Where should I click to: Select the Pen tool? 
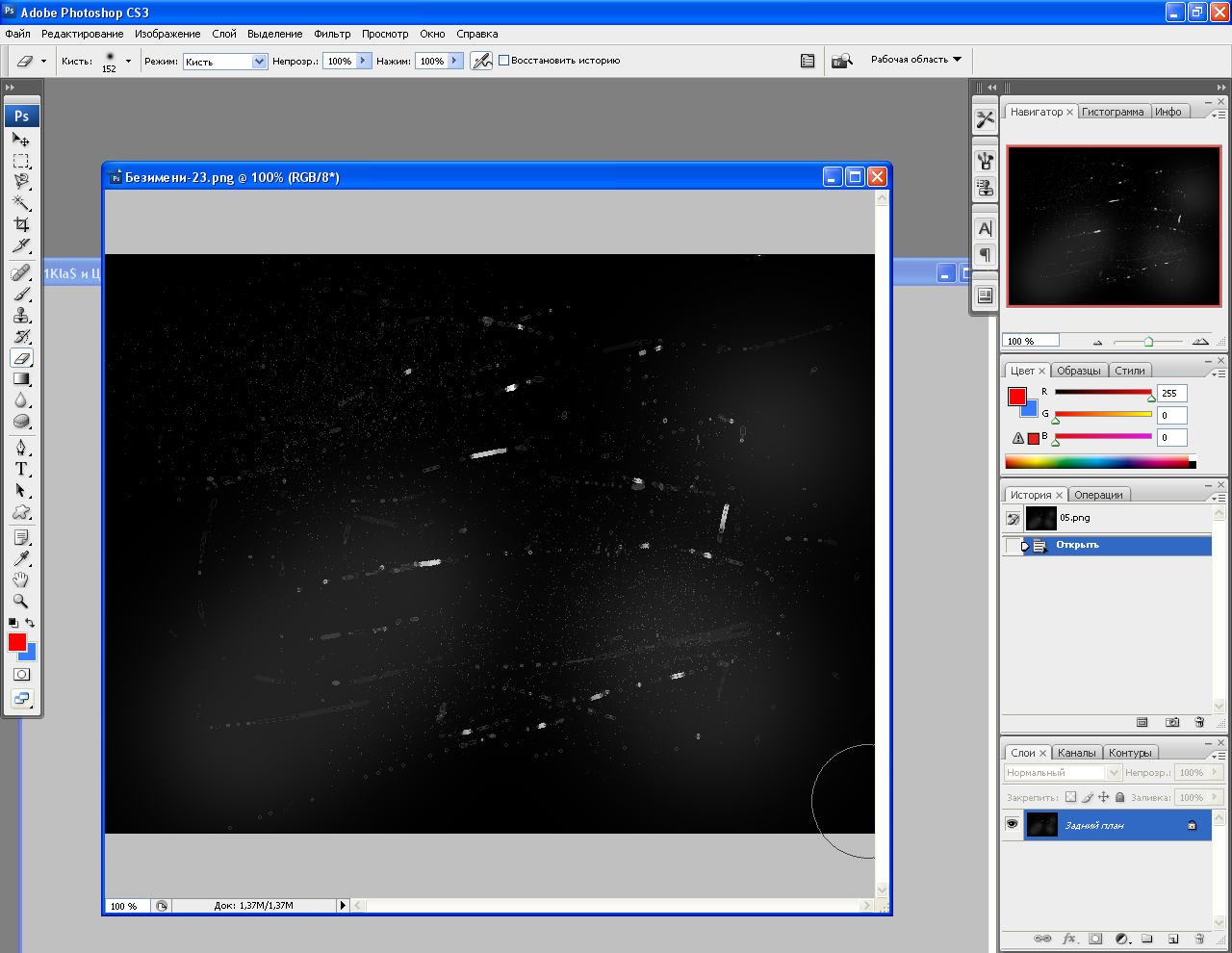[x=21, y=448]
